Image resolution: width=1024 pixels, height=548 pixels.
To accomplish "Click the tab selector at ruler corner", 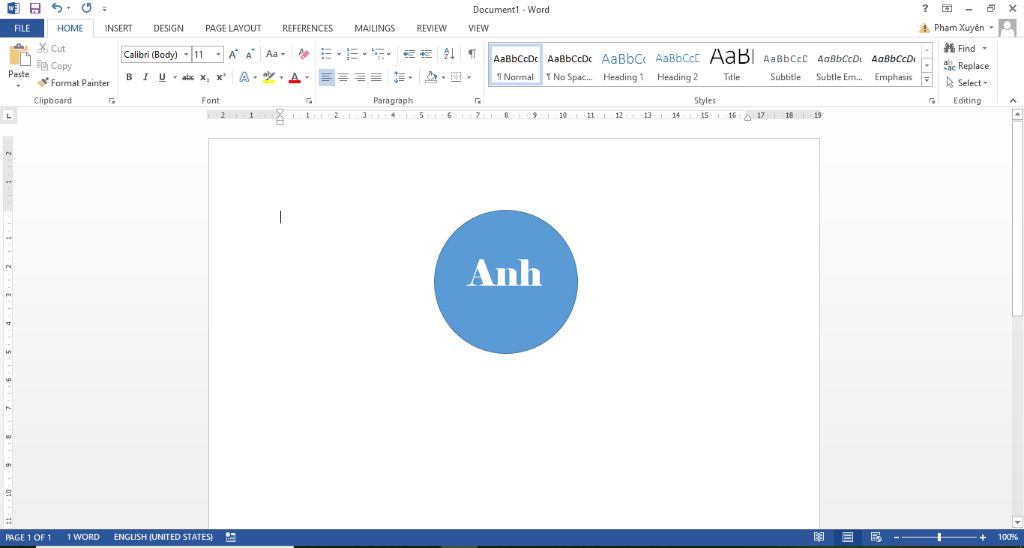I will 8,116.
